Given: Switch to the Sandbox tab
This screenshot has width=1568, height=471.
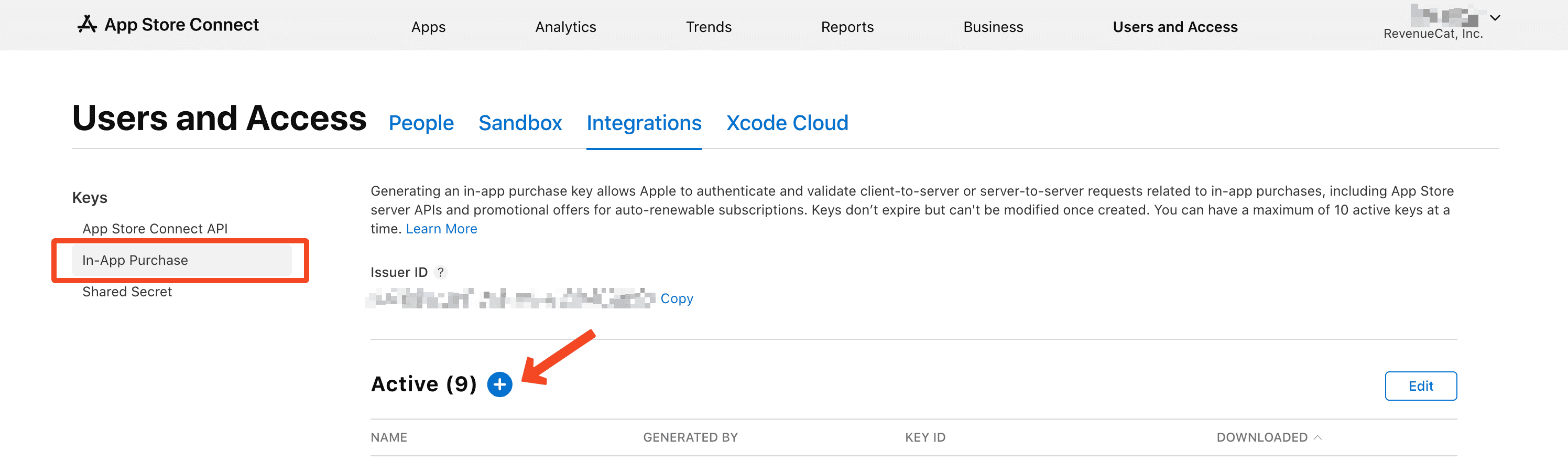Looking at the screenshot, I should (x=520, y=123).
